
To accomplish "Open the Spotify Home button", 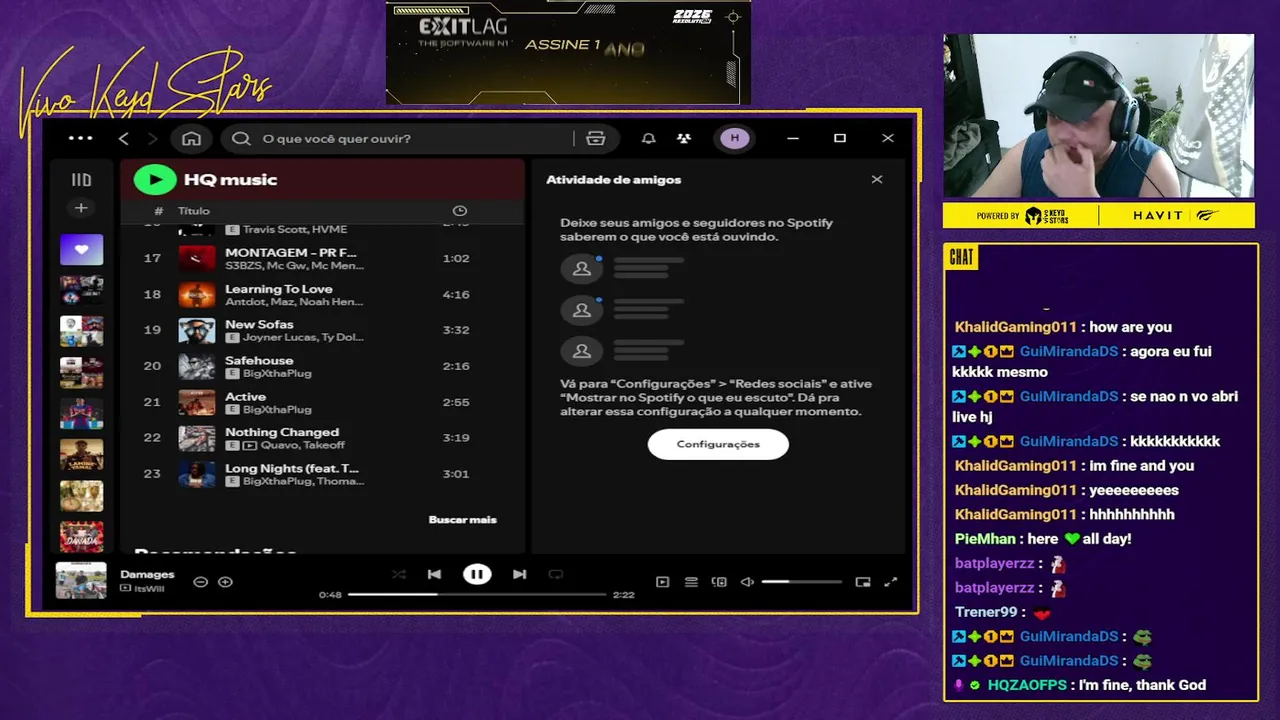I will (191, 139).
